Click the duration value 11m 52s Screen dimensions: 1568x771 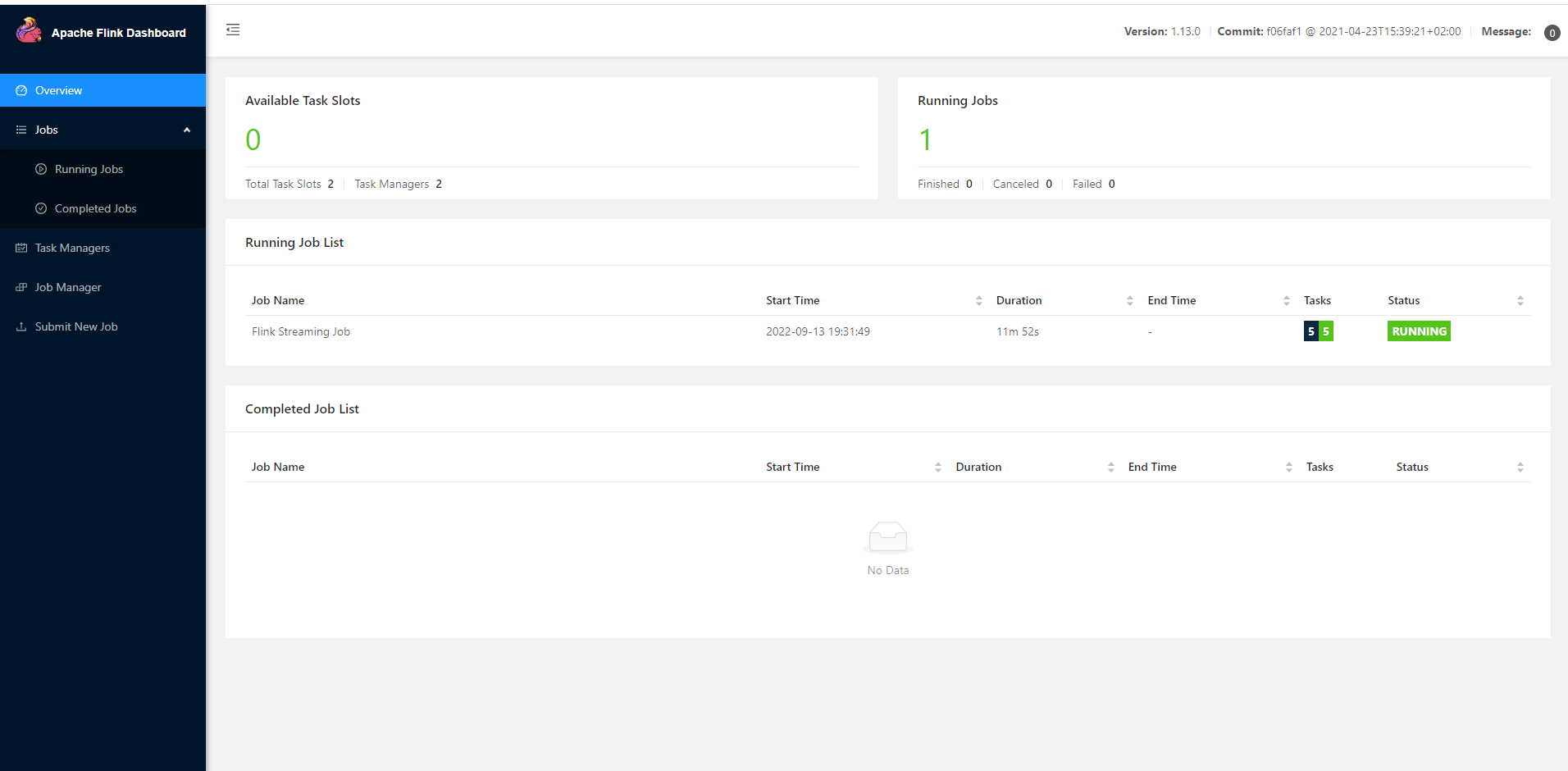click(1018, 331)
